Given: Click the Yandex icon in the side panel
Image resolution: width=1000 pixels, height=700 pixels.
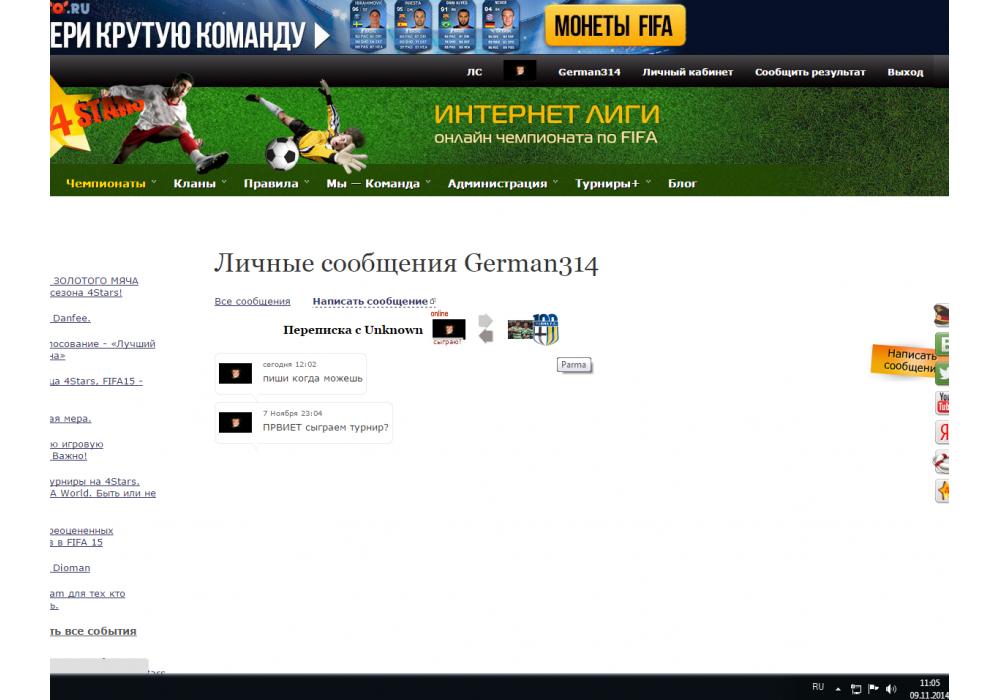Looking at the screenshot, I should pyautogui.click(x=941, y=432).
